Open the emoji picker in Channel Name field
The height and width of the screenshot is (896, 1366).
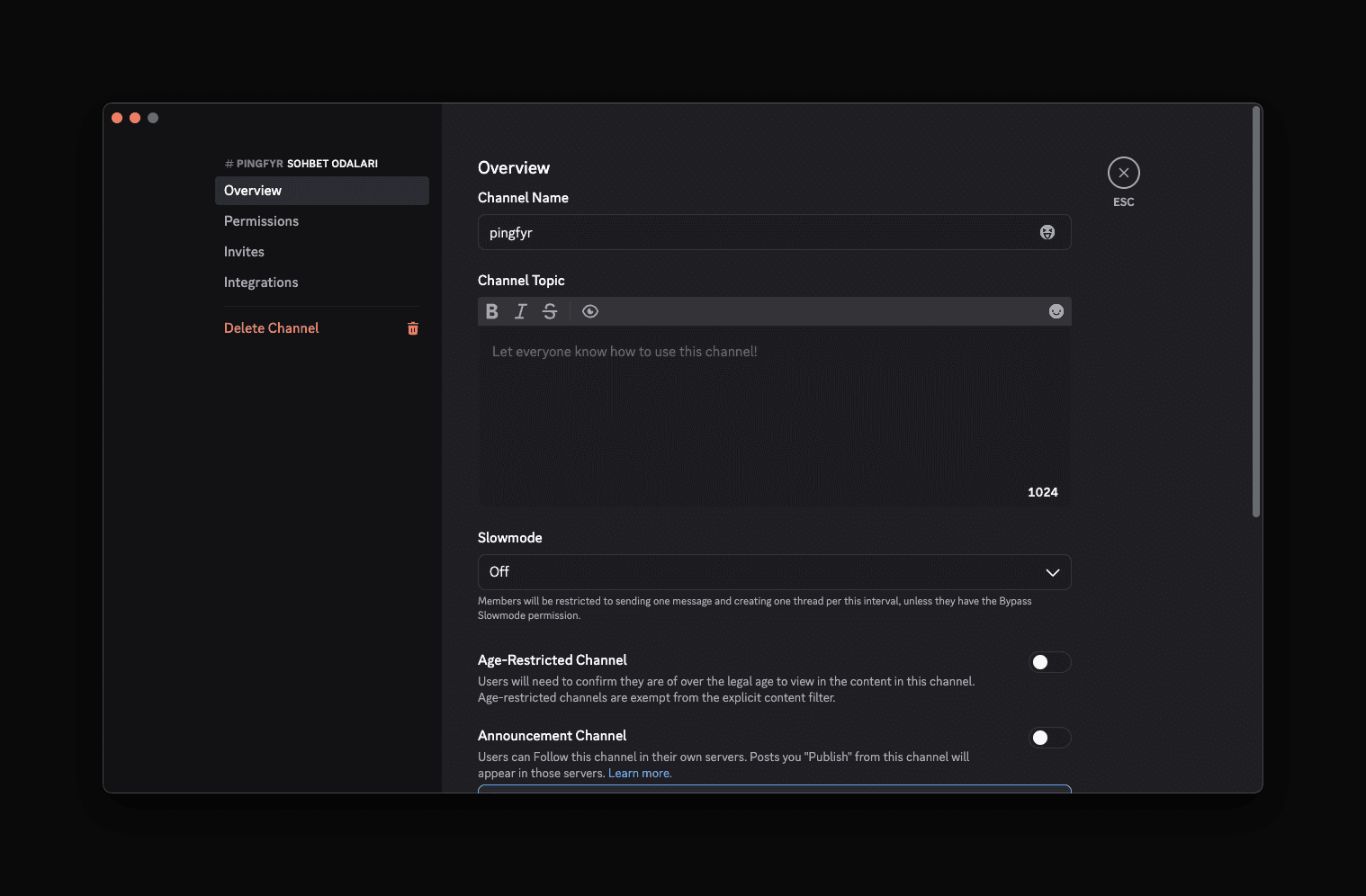(1047, 232)
